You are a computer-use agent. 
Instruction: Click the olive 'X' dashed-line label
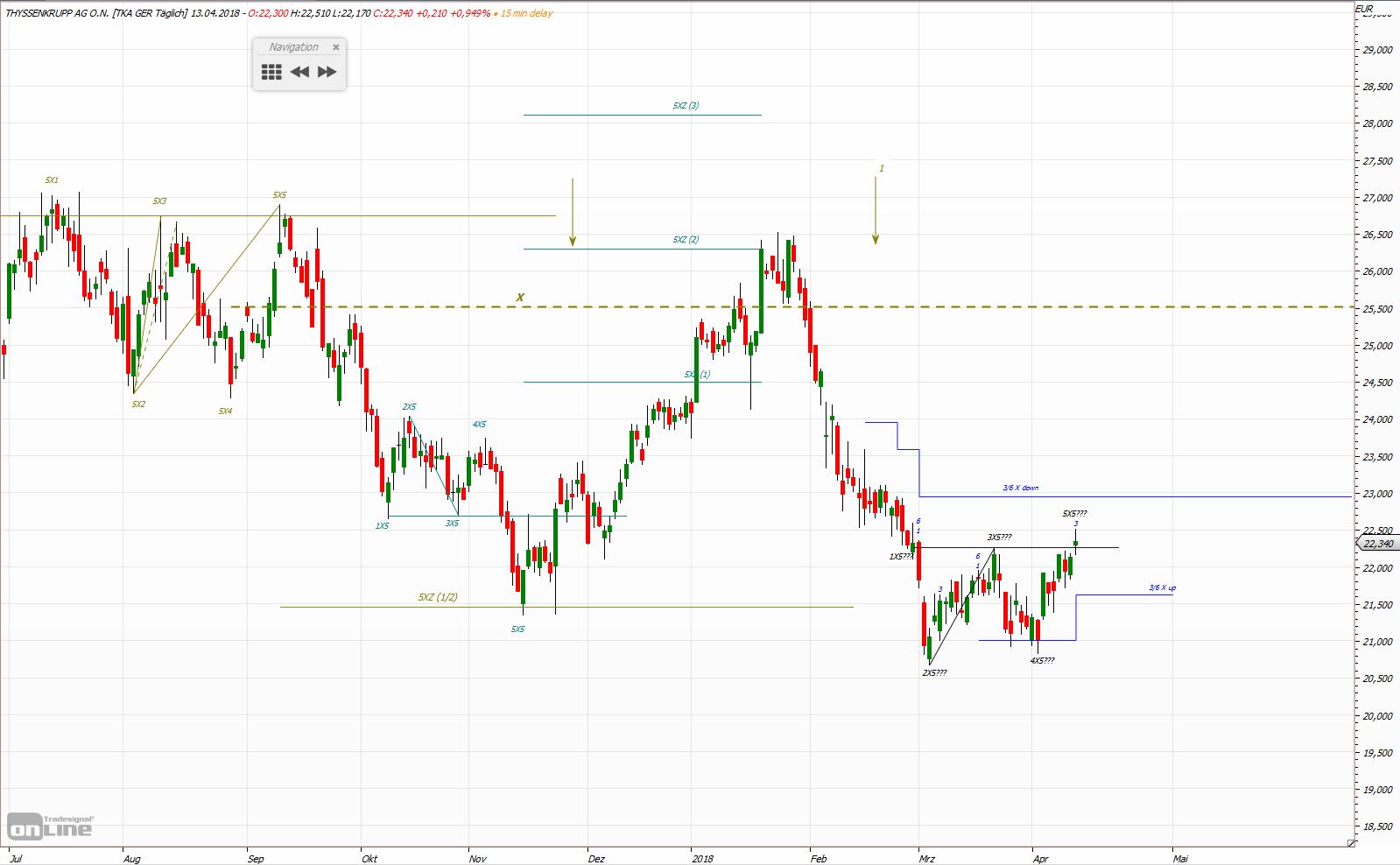[520, 298]
